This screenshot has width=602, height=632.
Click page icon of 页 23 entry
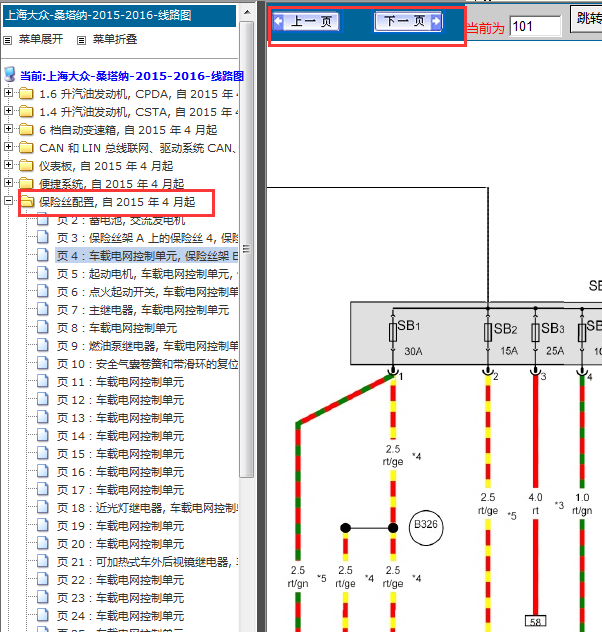(43, 597)
